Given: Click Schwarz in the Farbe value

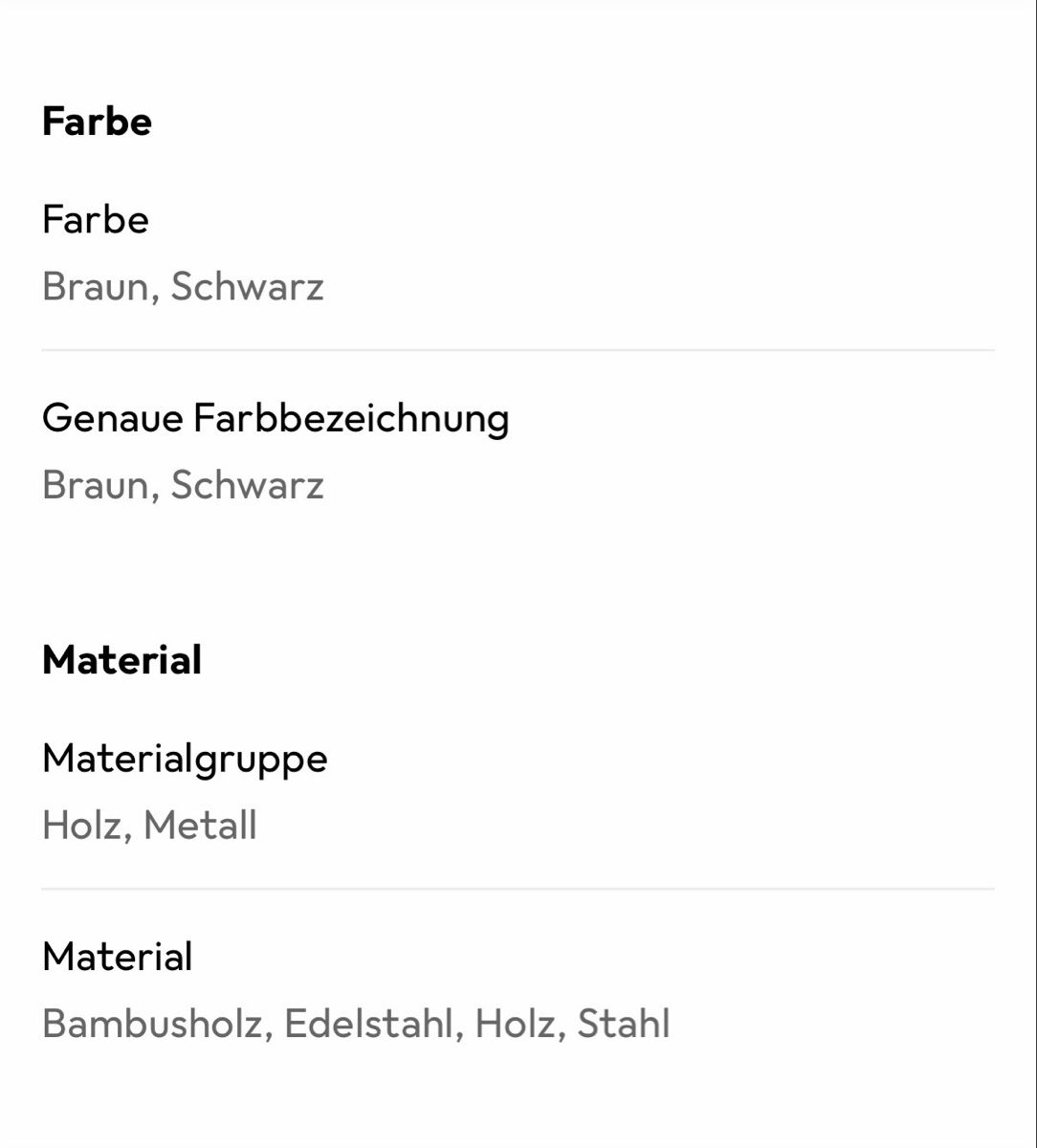Looking at the screenshot, I should 248,286.
